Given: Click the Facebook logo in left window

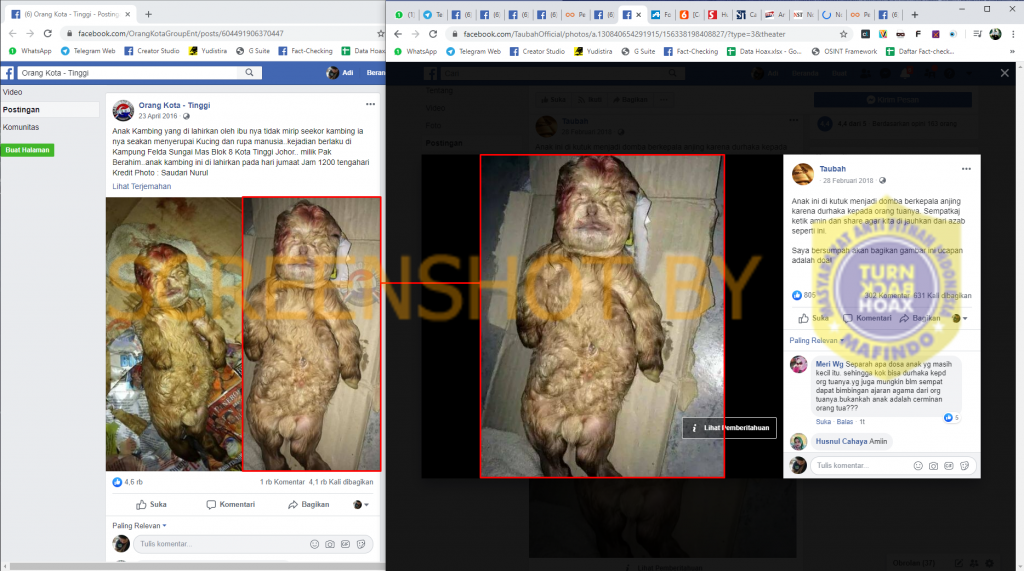Looking at the screenshot, I should pyautogui.click(x=8, y=73).
